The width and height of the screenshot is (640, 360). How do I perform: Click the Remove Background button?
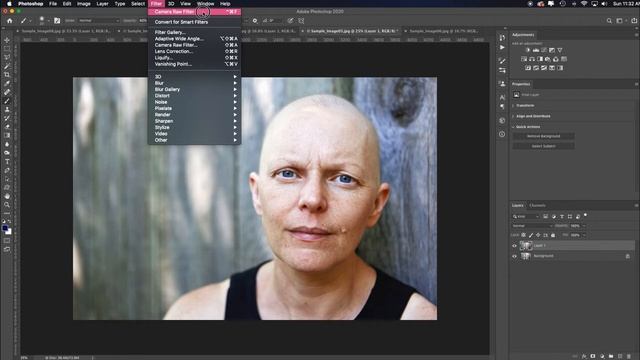point(543,136)
